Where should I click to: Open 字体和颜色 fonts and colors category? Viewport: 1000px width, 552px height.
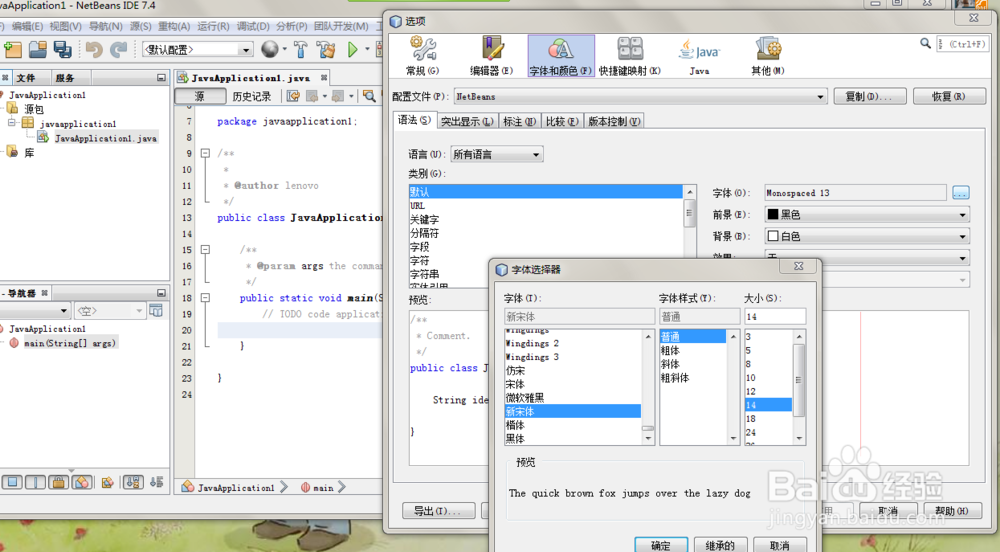coord(561,56)
